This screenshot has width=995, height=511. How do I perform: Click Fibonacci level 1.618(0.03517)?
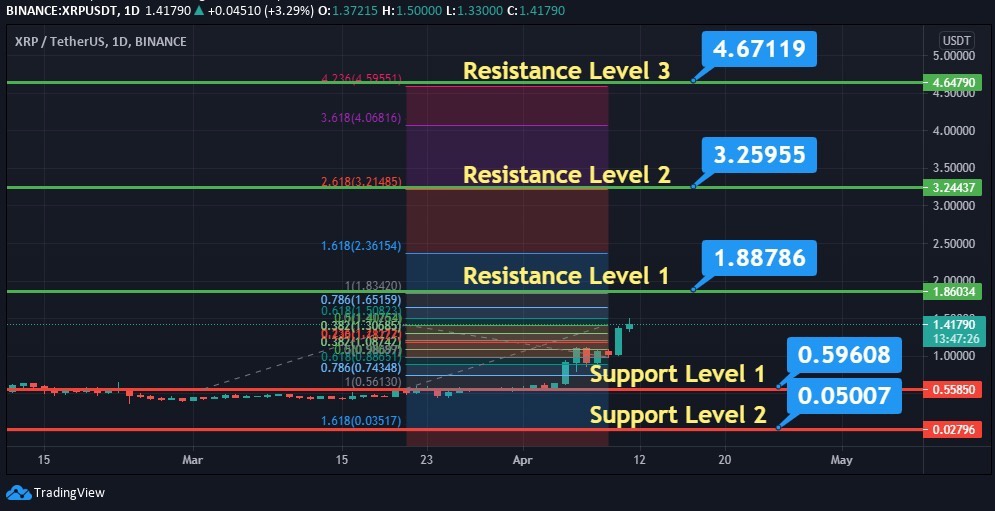[361, 421]
